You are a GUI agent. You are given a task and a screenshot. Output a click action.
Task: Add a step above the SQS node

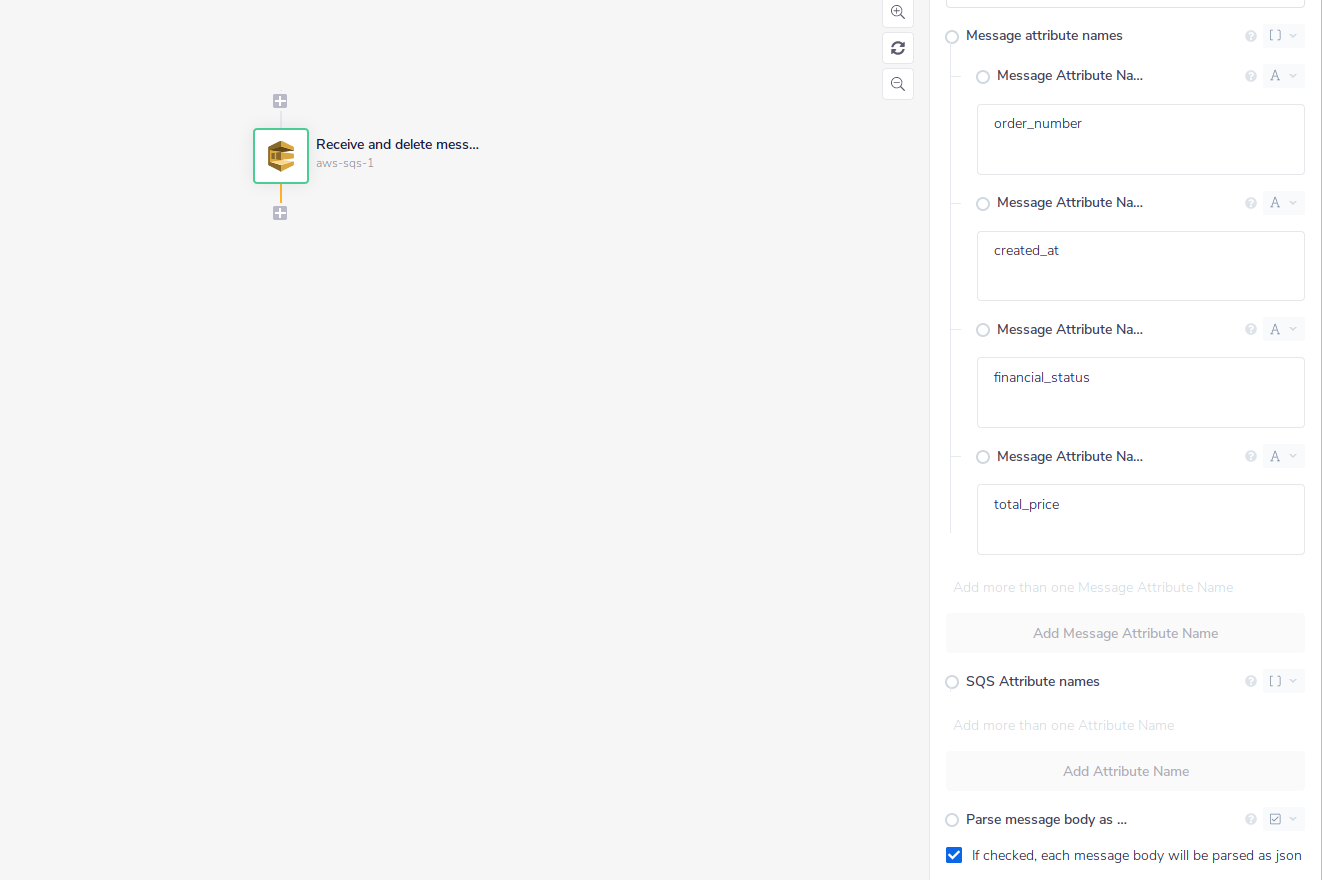(x=280, y=101)
